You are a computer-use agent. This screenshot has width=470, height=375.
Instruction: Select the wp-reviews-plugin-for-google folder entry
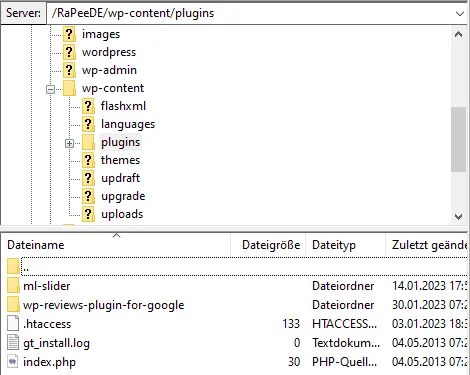click(x=104, y=305)
